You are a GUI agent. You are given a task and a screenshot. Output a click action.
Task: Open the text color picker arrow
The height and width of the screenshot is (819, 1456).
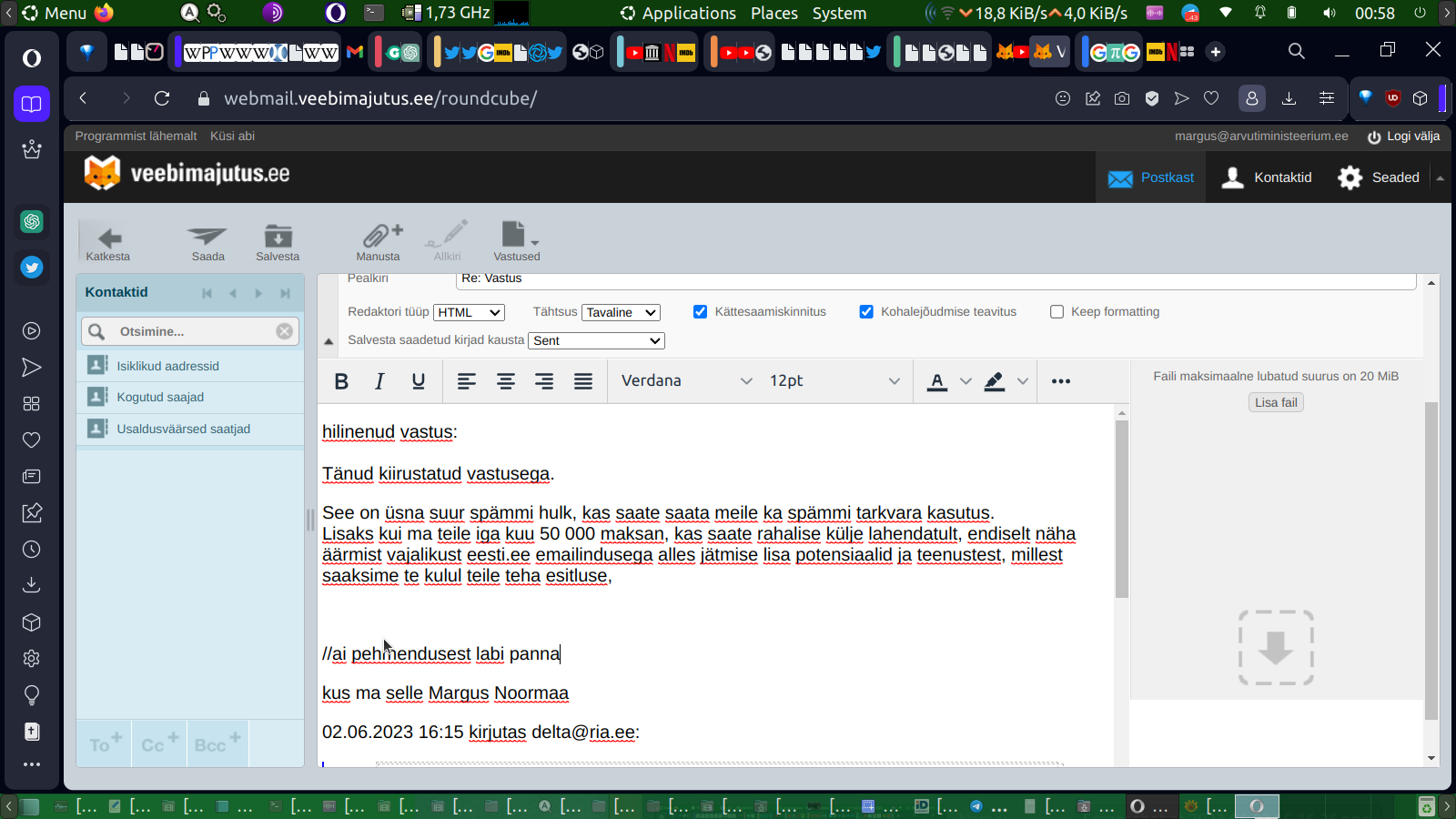click(x=966, y=381)
